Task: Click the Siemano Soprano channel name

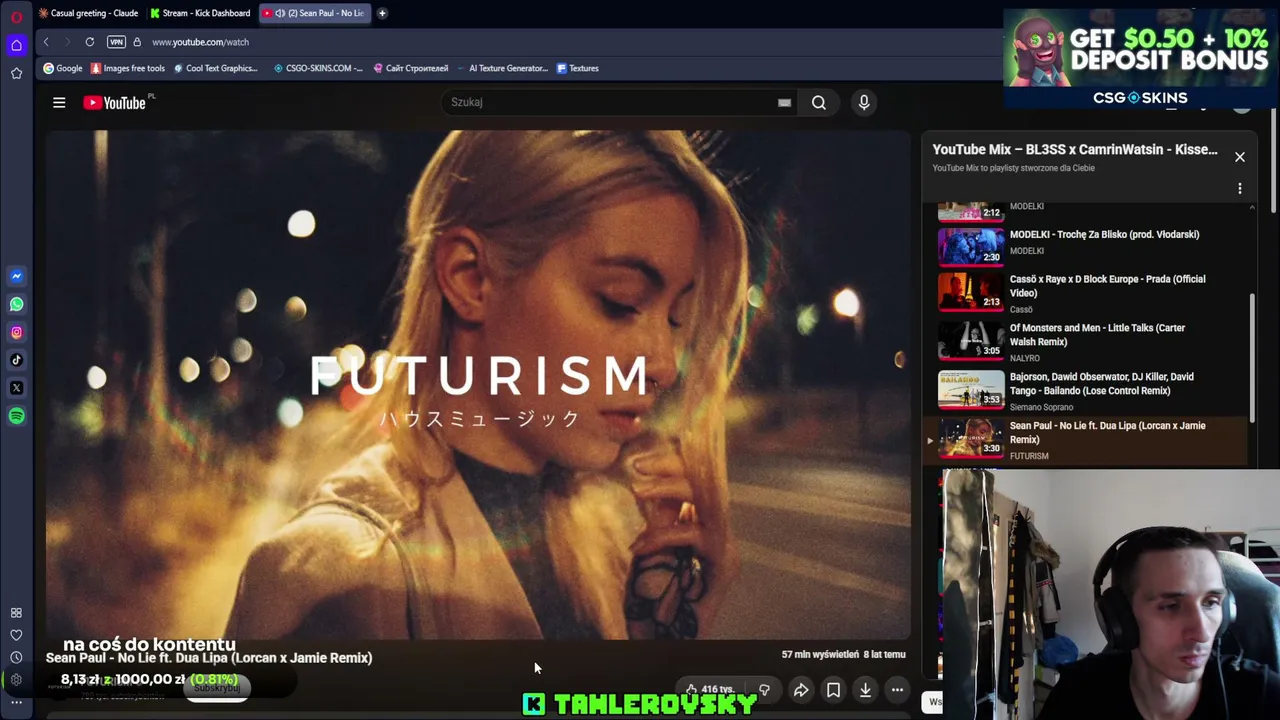Action: 1042,407
